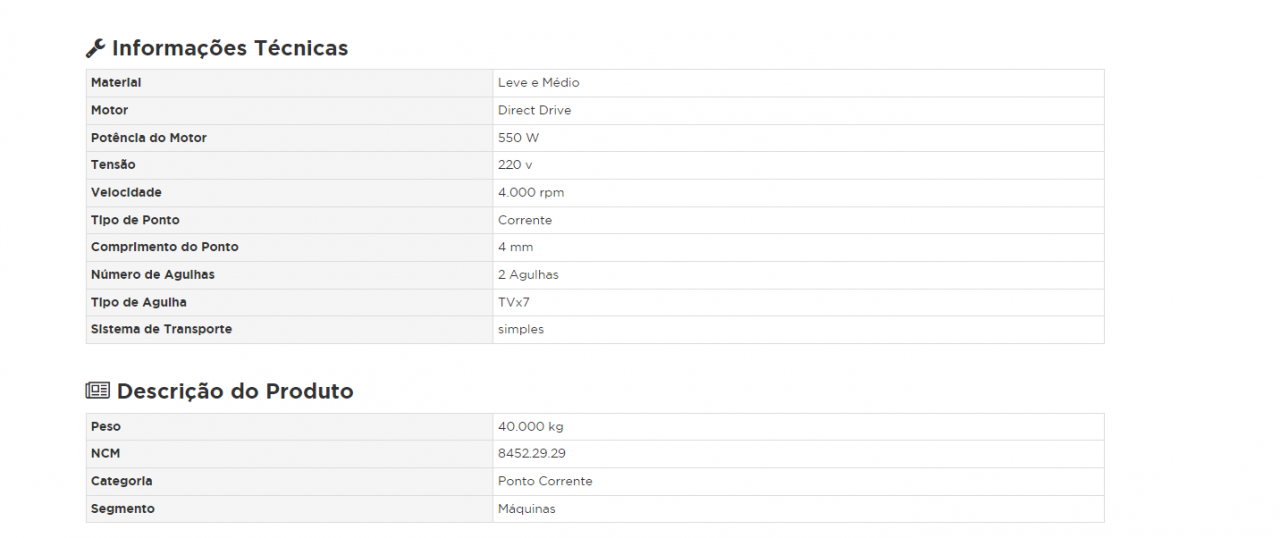Click the Descrição do Produto heading

click(x=235, y=391)
